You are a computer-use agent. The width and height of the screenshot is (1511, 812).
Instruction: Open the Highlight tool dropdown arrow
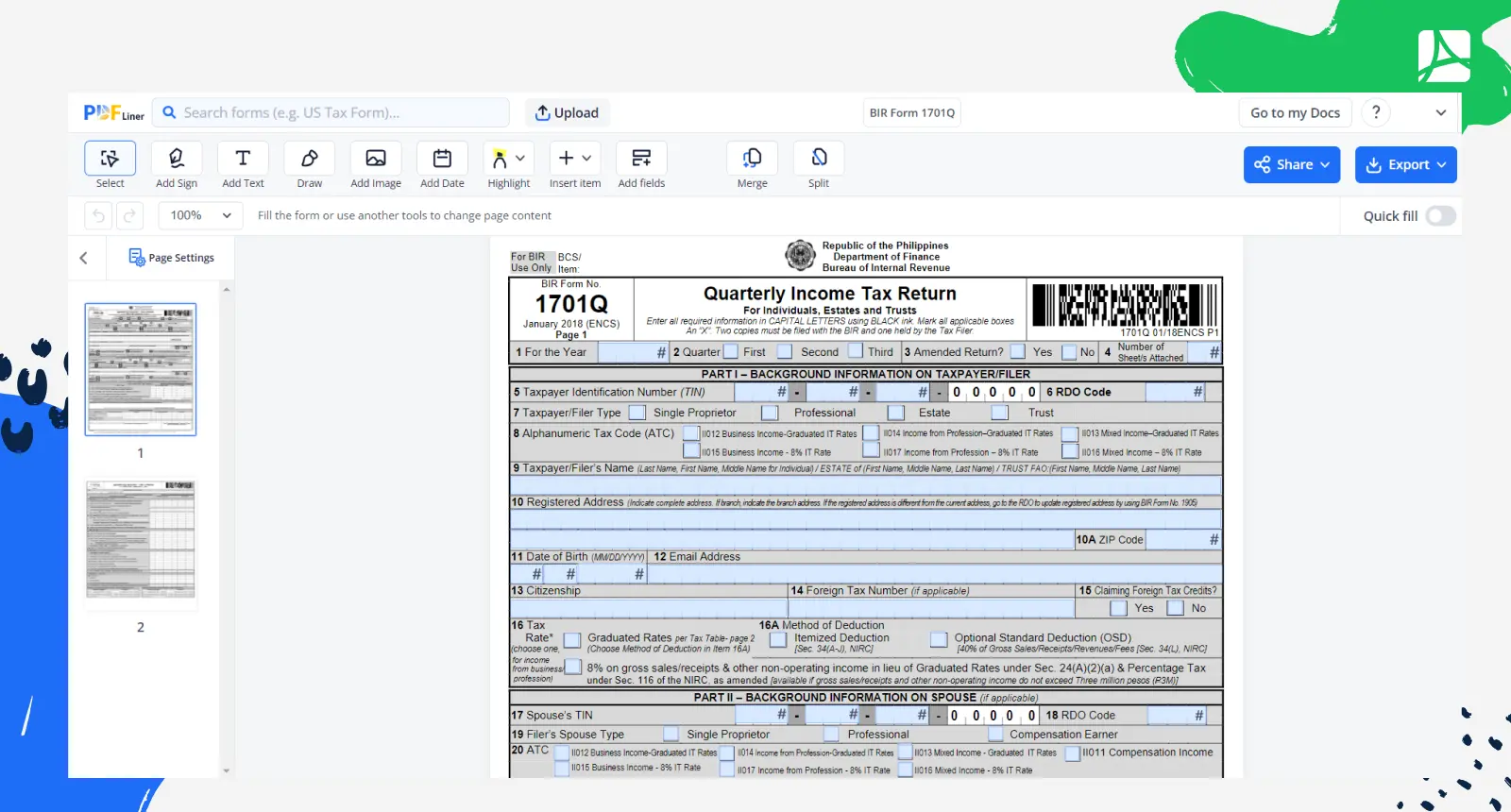tap(520, 159)
